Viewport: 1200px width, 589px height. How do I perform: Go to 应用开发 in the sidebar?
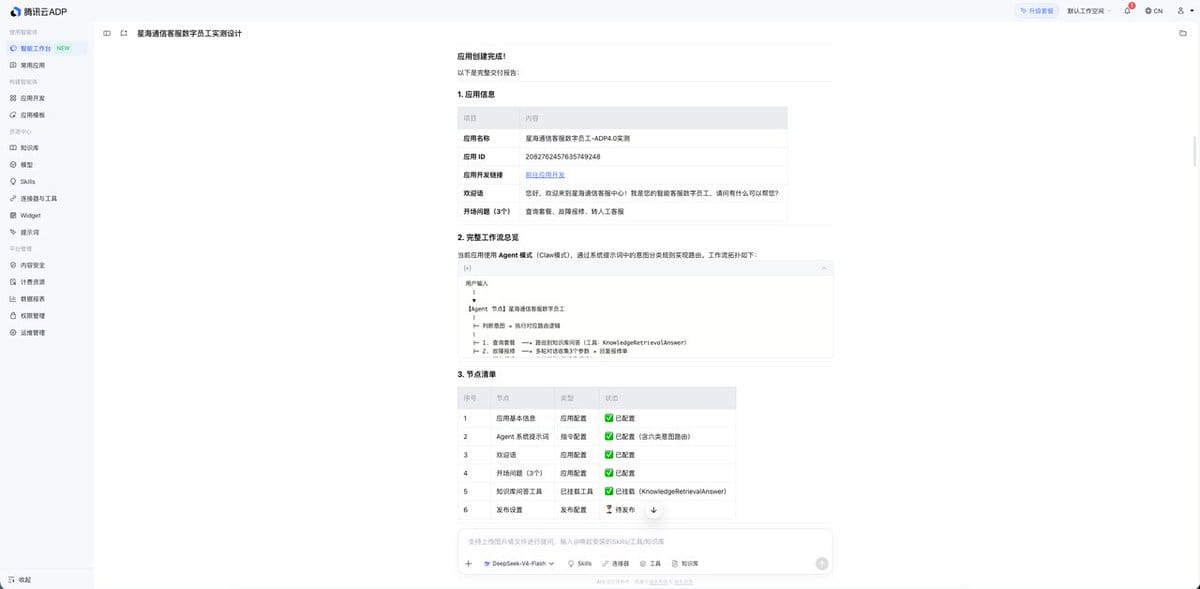click(x=46, y=98)
